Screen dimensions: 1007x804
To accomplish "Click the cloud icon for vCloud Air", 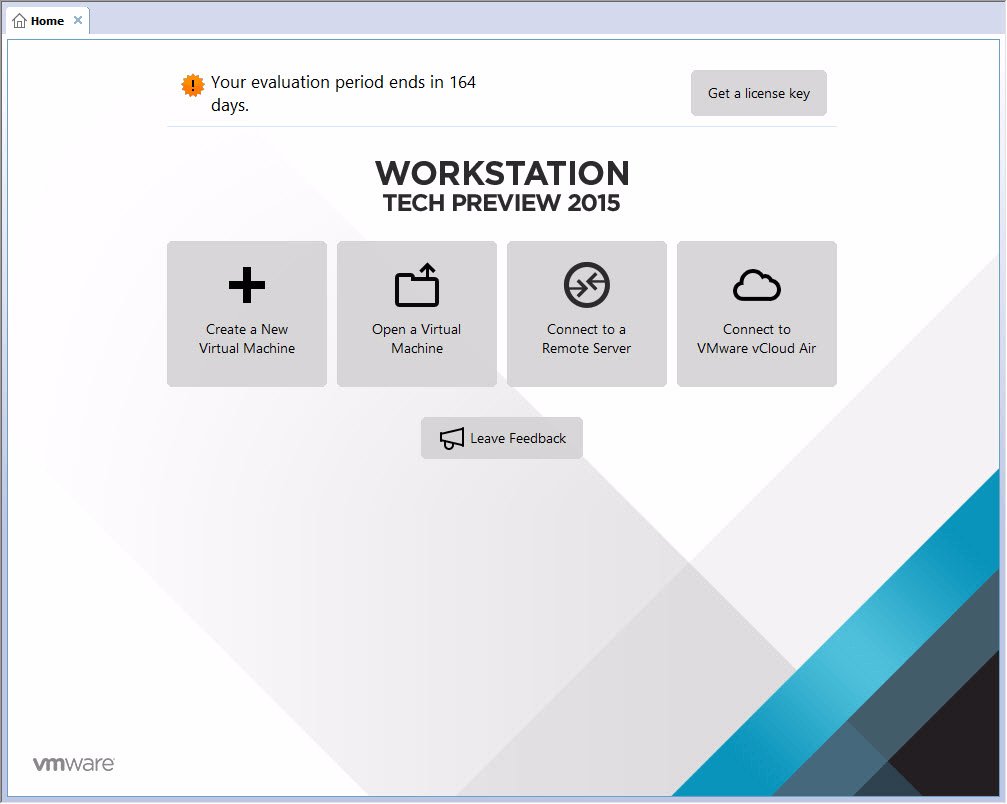I will tap(757, 285).
